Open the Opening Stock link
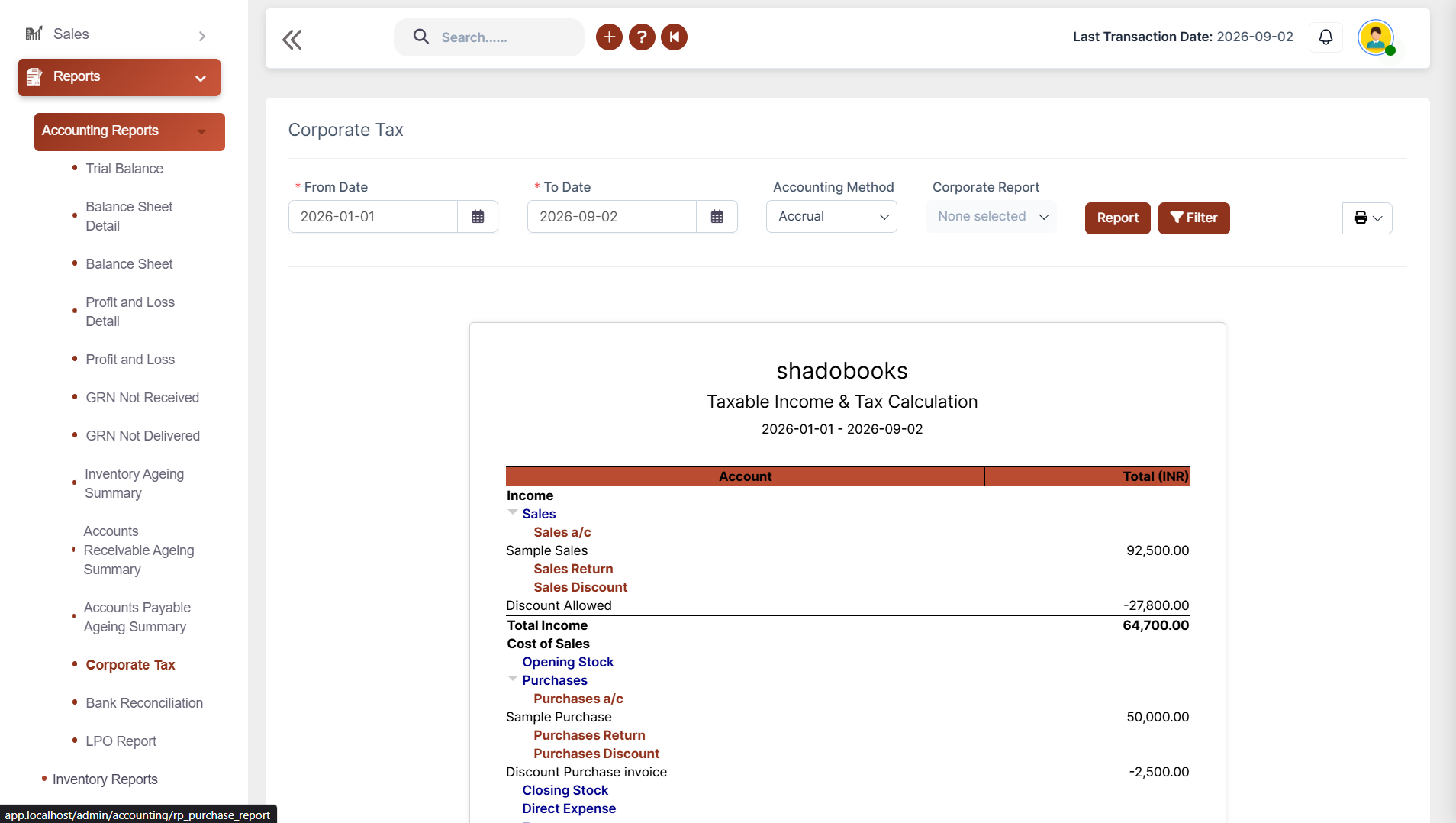This screenshot has height=823, width=1456. 568,662
